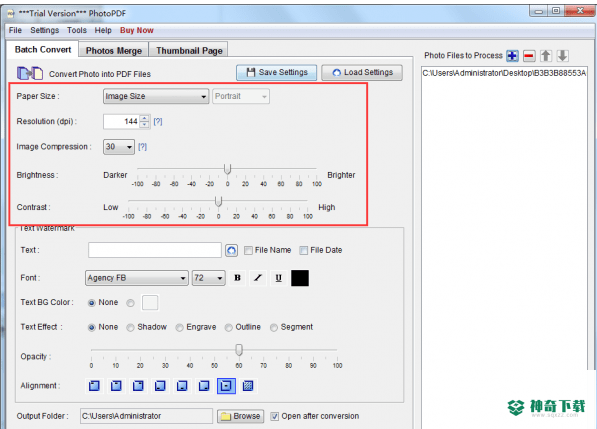Open Image Compression dropdown showing 30
The height and width of the screenshot is (429, 597).
pos(119,147)
